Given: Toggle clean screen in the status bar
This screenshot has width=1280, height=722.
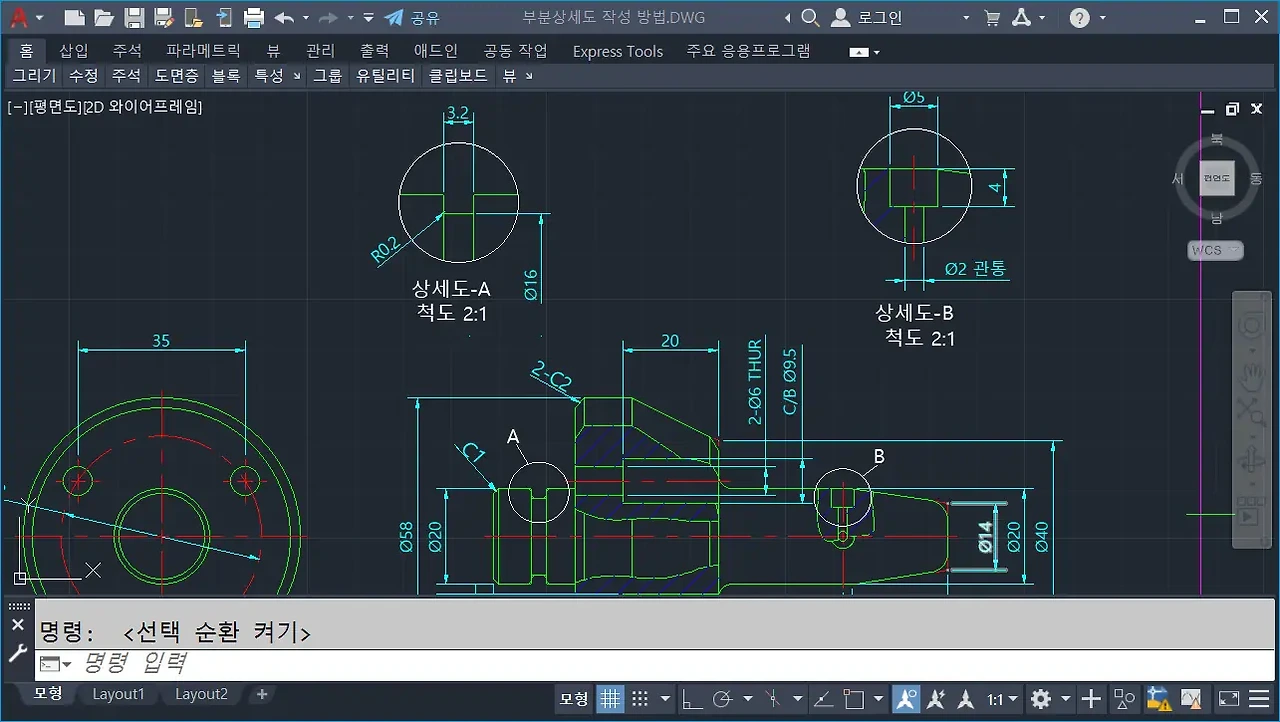Looking at the screenshot, I should 1229,699.
